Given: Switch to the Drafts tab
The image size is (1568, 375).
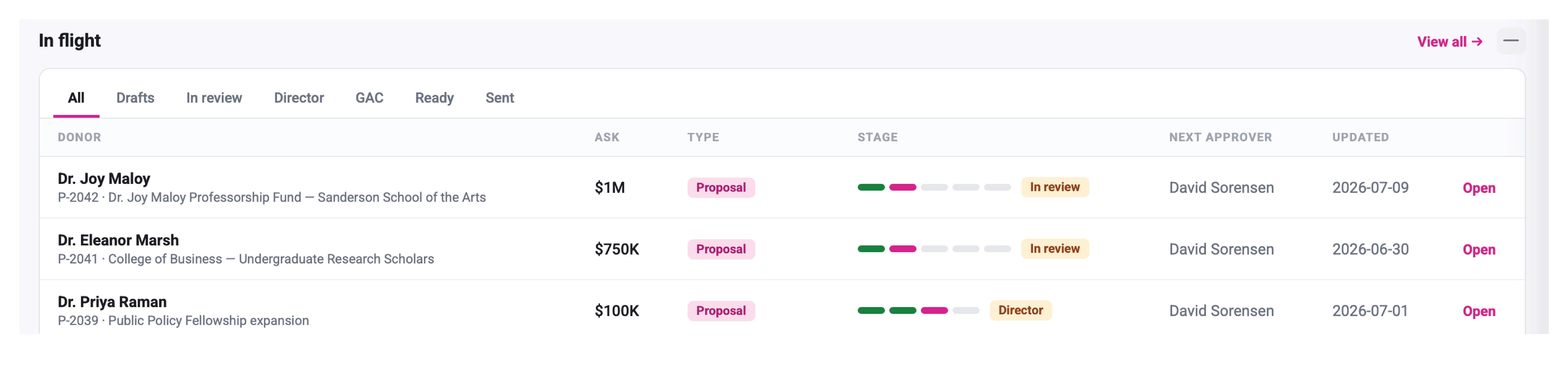Looking at the screenshot, I should tap(135, 98).
